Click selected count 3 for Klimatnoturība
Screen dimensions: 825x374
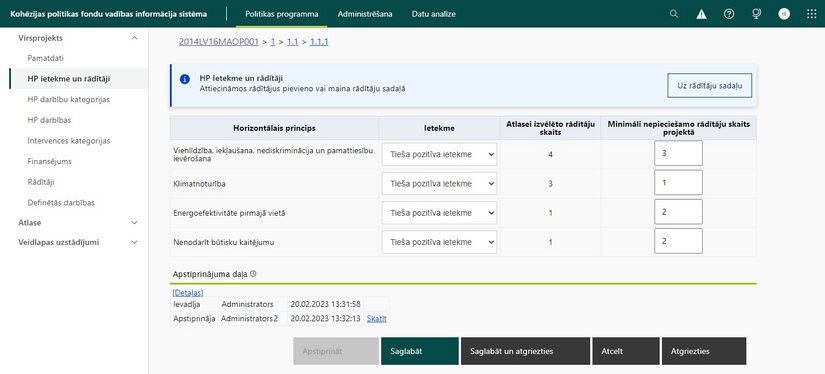550,184
